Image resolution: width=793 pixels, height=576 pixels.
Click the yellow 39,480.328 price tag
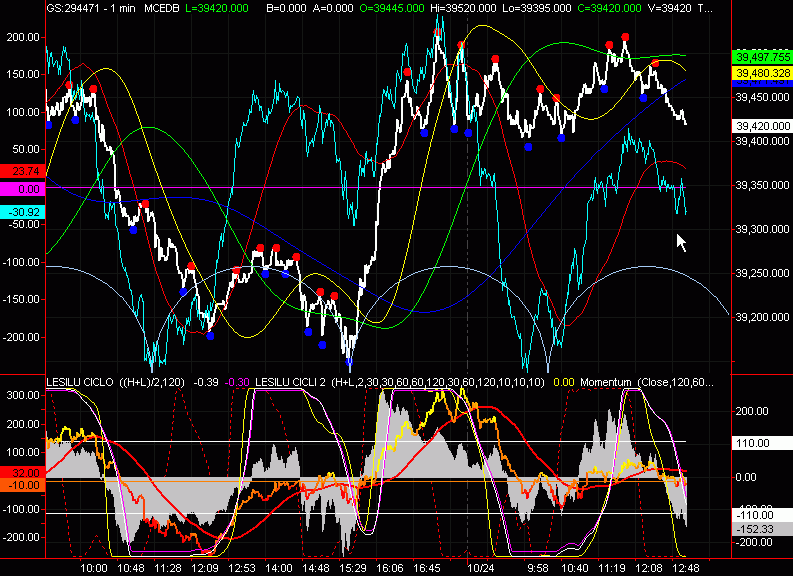click(x=762, y=73)
